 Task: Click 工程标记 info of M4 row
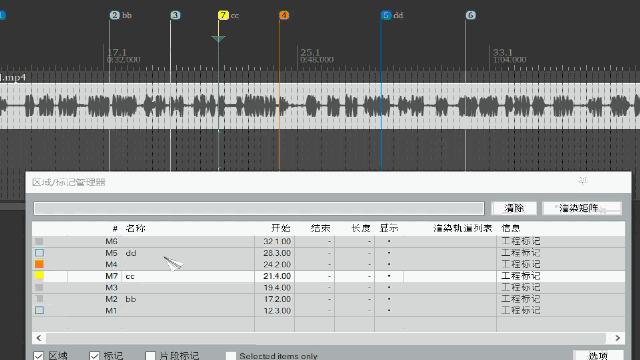[520, 264]
